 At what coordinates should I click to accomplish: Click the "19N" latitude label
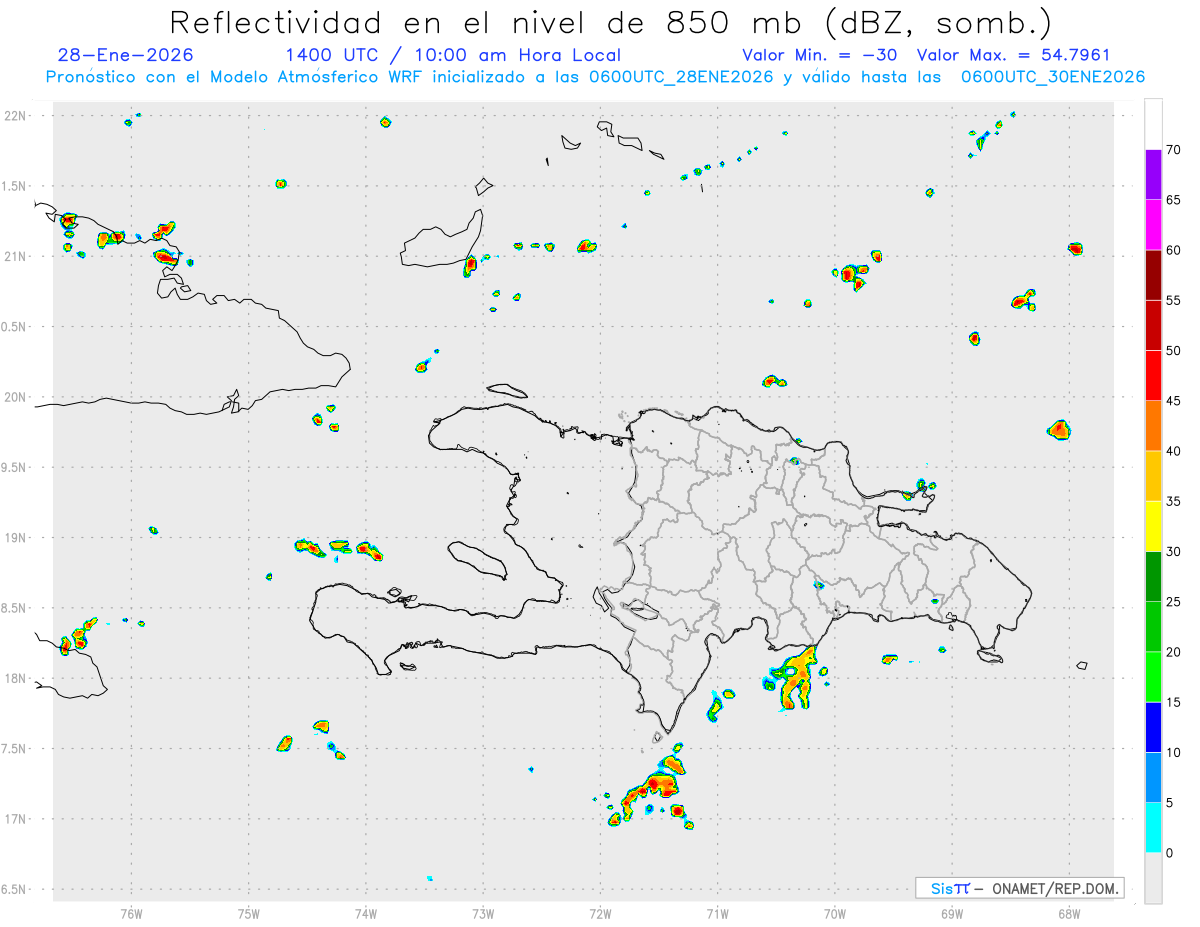[x=16, y=537]
